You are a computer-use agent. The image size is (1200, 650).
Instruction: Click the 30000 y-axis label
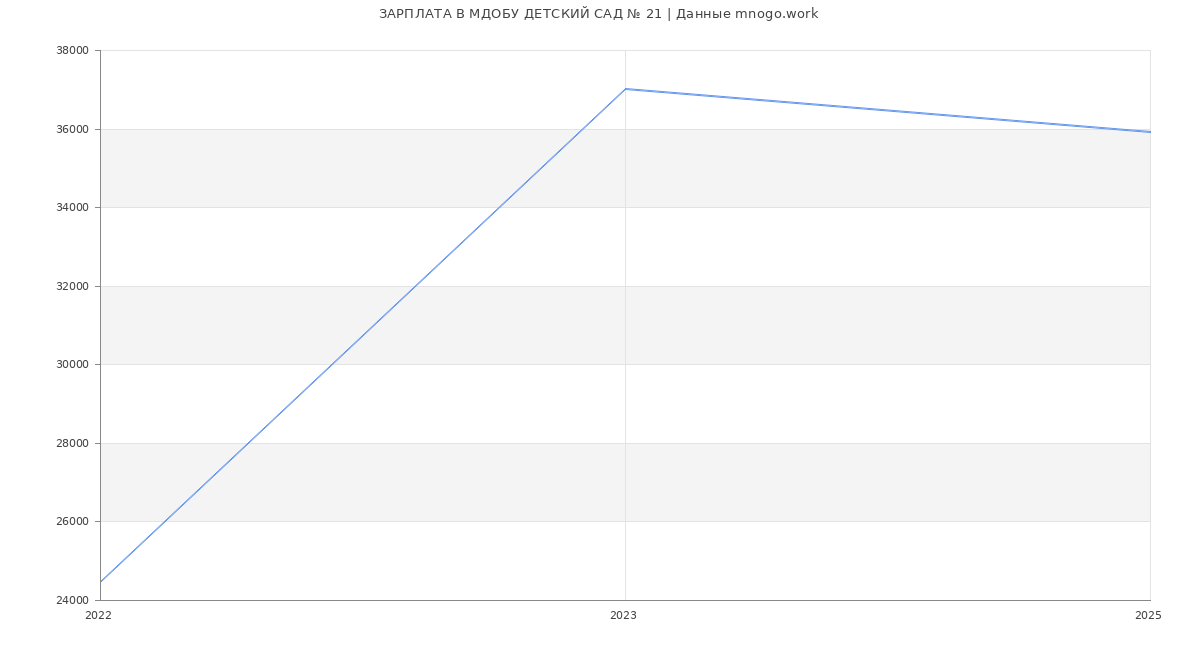pos(73,365)
